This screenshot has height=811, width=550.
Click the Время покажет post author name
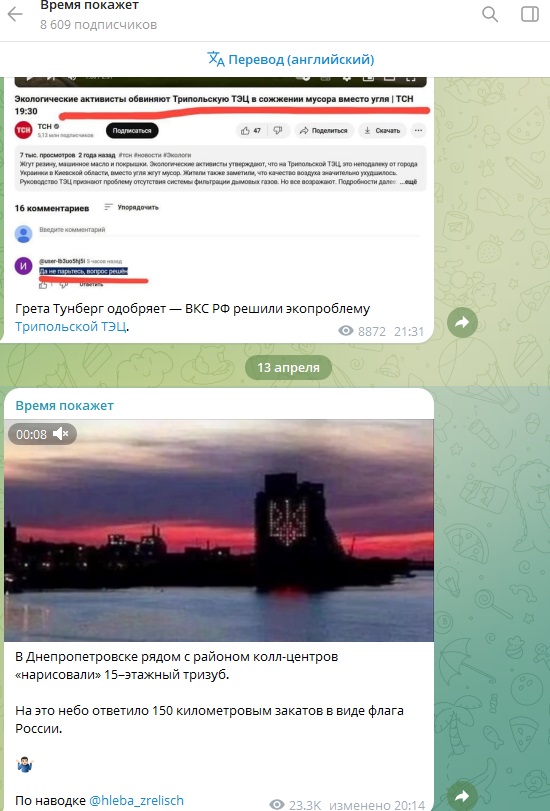65,406
